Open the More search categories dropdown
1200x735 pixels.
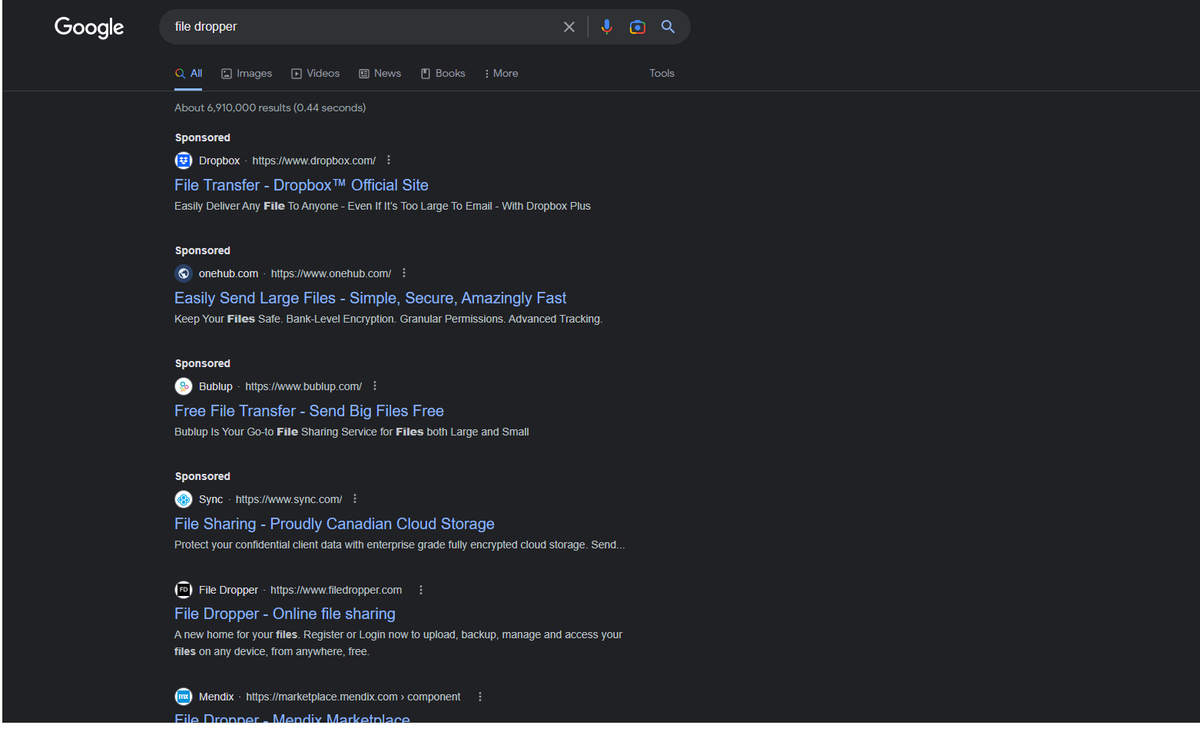(500, 73)
